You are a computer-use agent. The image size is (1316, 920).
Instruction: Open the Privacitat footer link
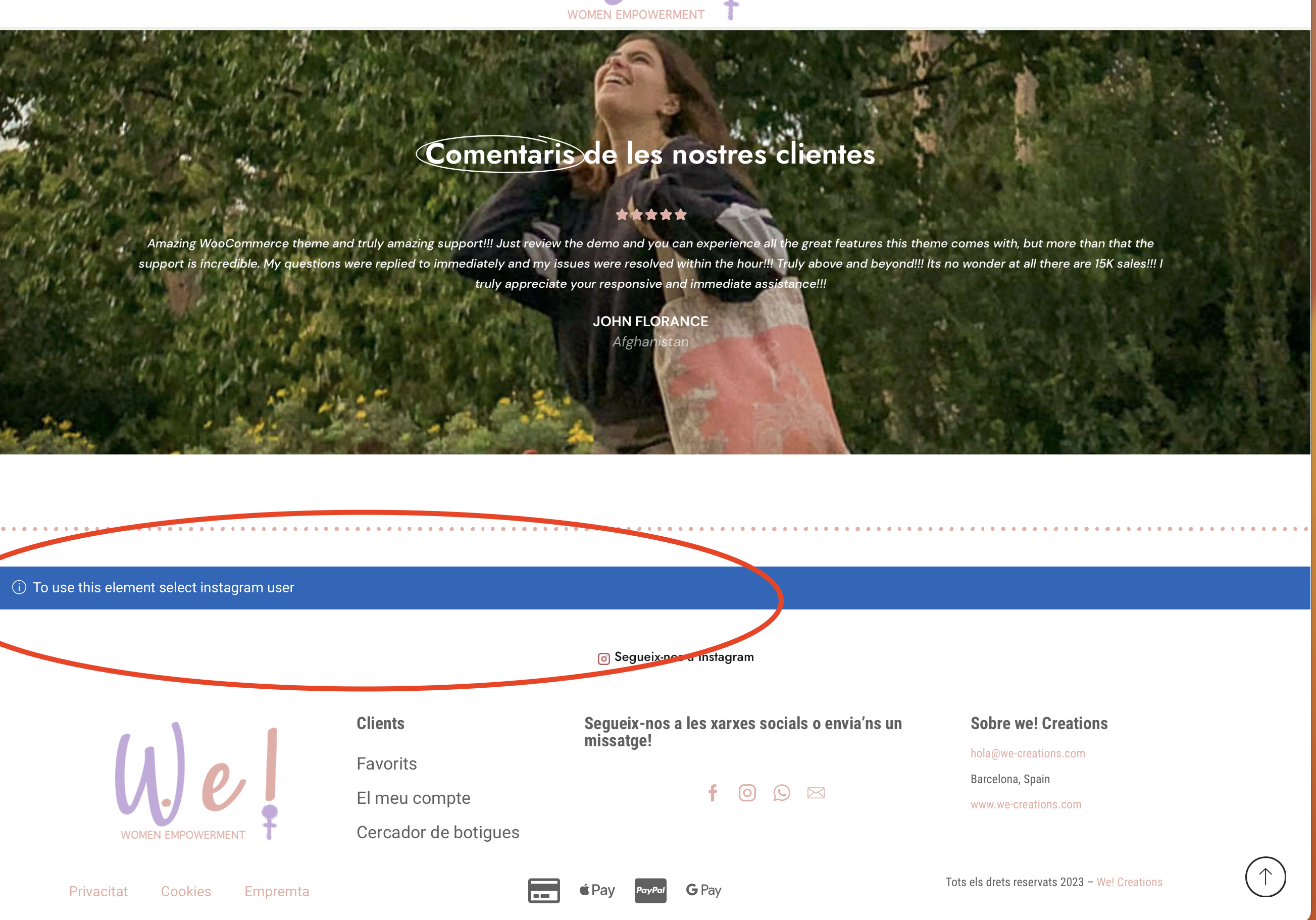click(x=98, y=891)
